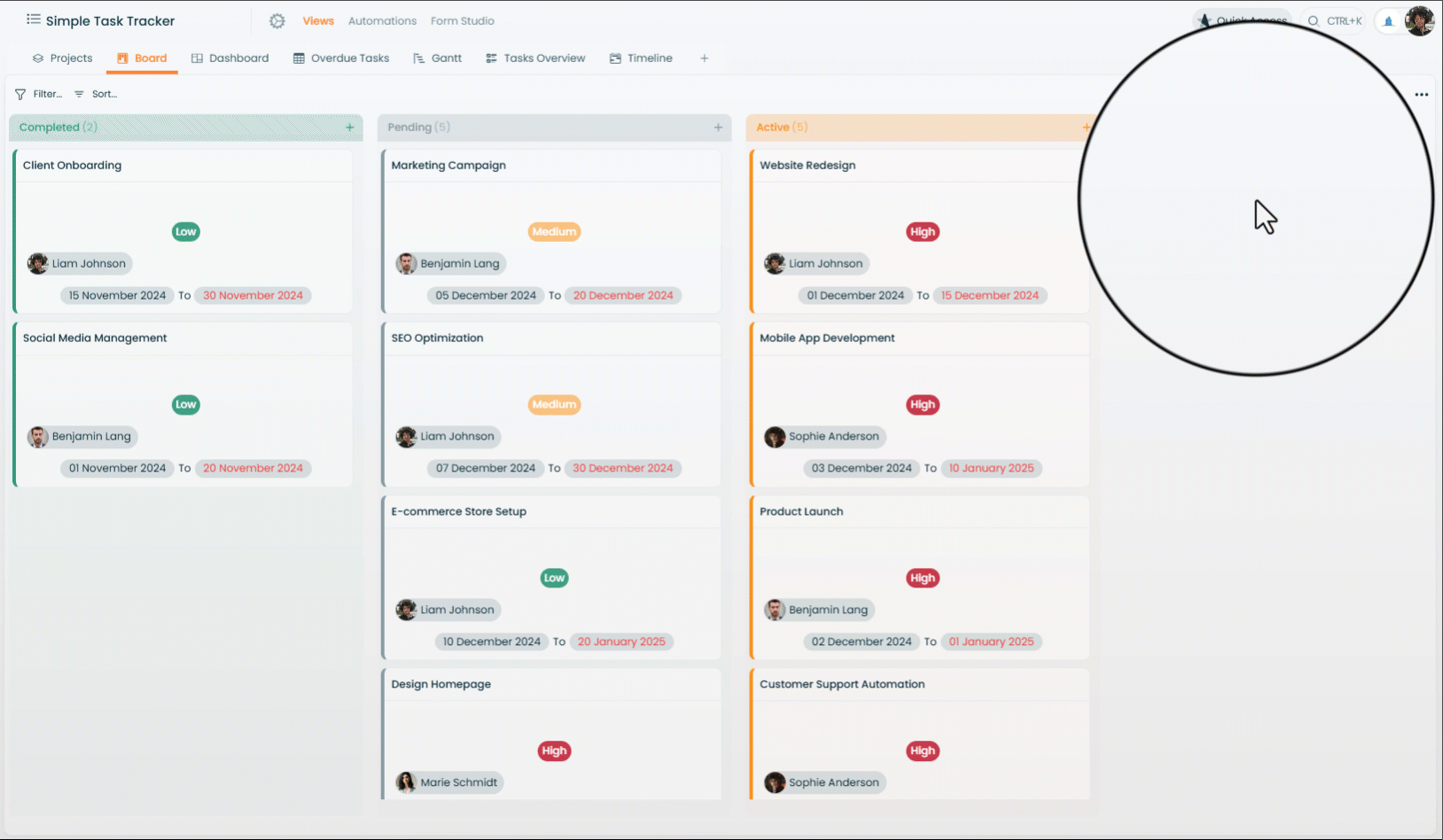Open the settings gear icon
Screen dimensions: 1443x840
click(277, 21)
